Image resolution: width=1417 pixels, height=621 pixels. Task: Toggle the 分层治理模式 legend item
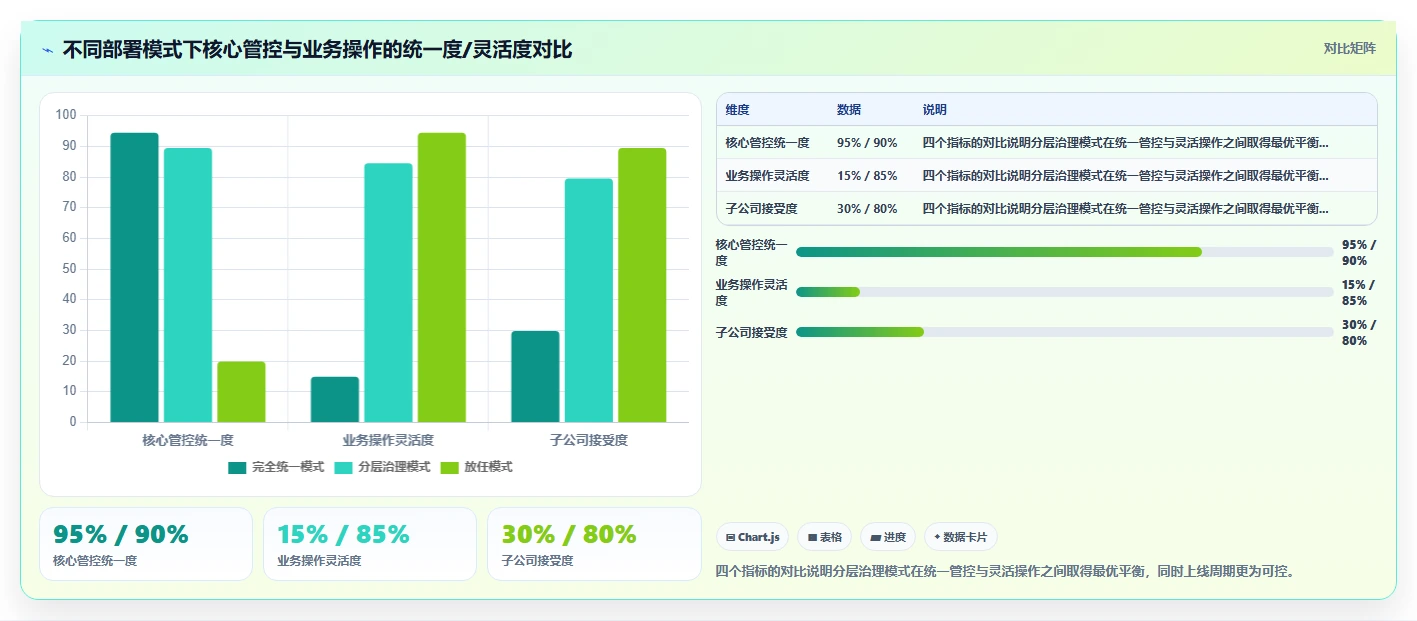point(382,467)
